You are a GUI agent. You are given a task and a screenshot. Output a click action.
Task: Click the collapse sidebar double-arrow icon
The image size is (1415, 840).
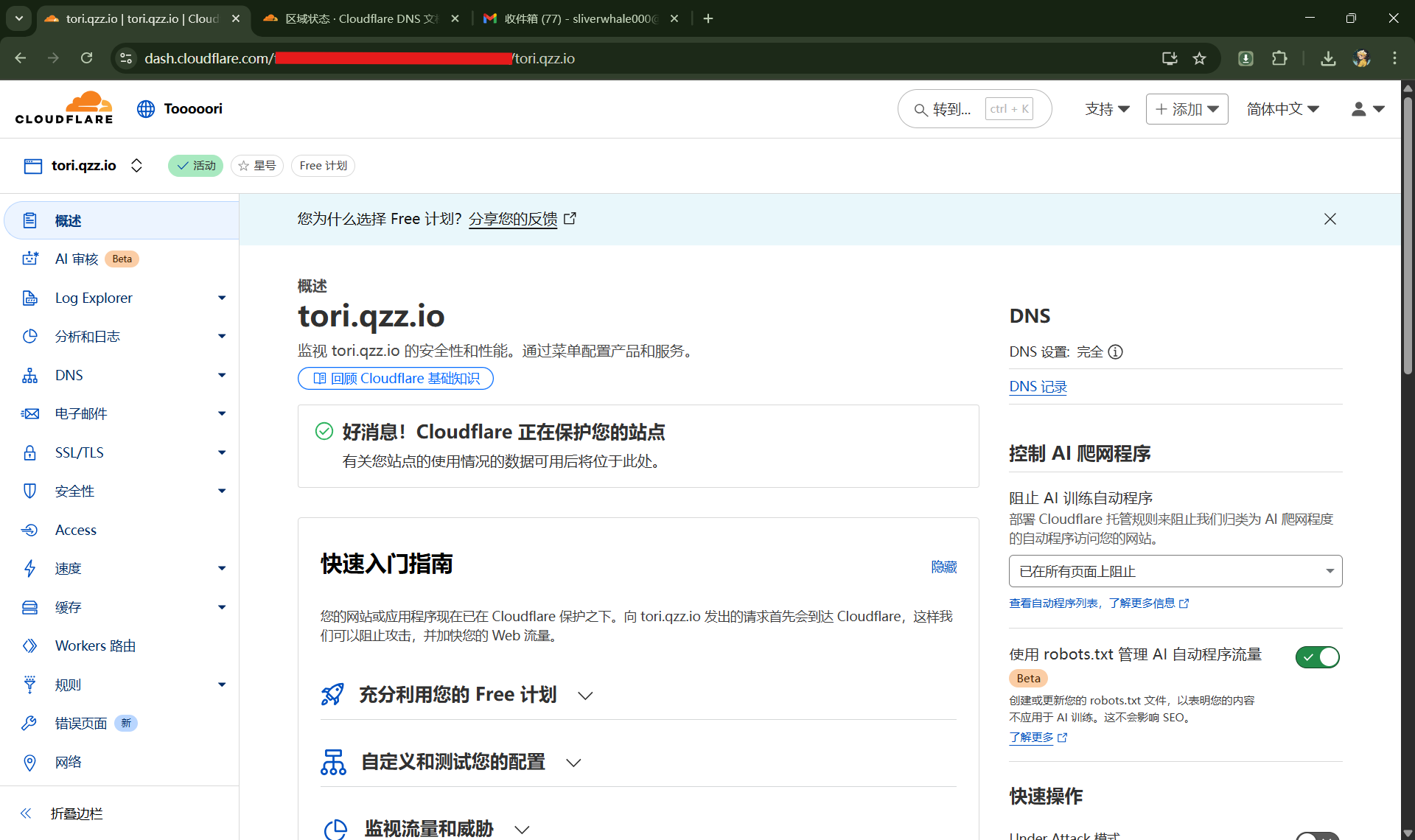[x=26, y=813]
